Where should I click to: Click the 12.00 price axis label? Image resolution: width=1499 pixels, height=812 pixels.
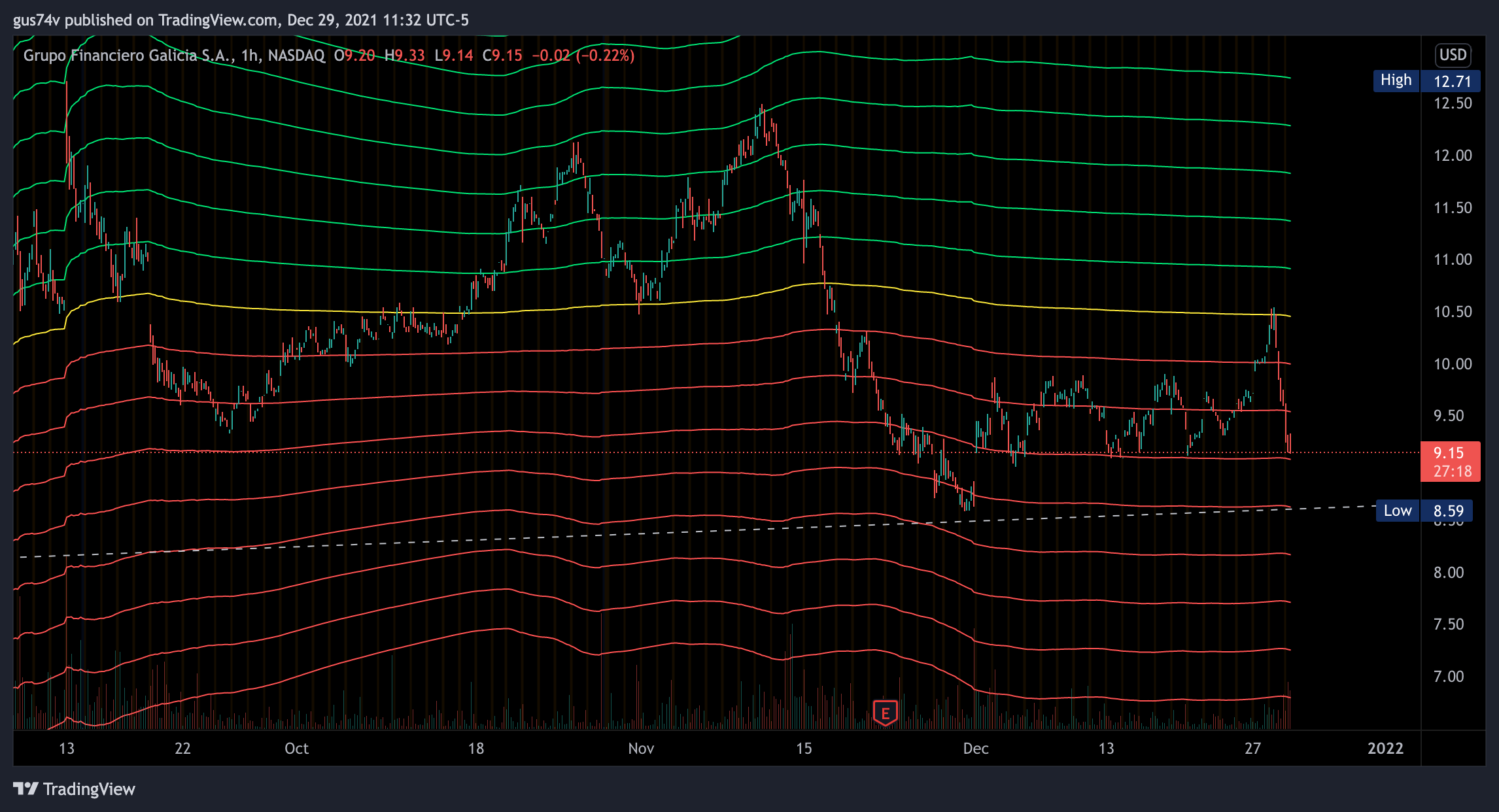click(x=1453, y=156)
